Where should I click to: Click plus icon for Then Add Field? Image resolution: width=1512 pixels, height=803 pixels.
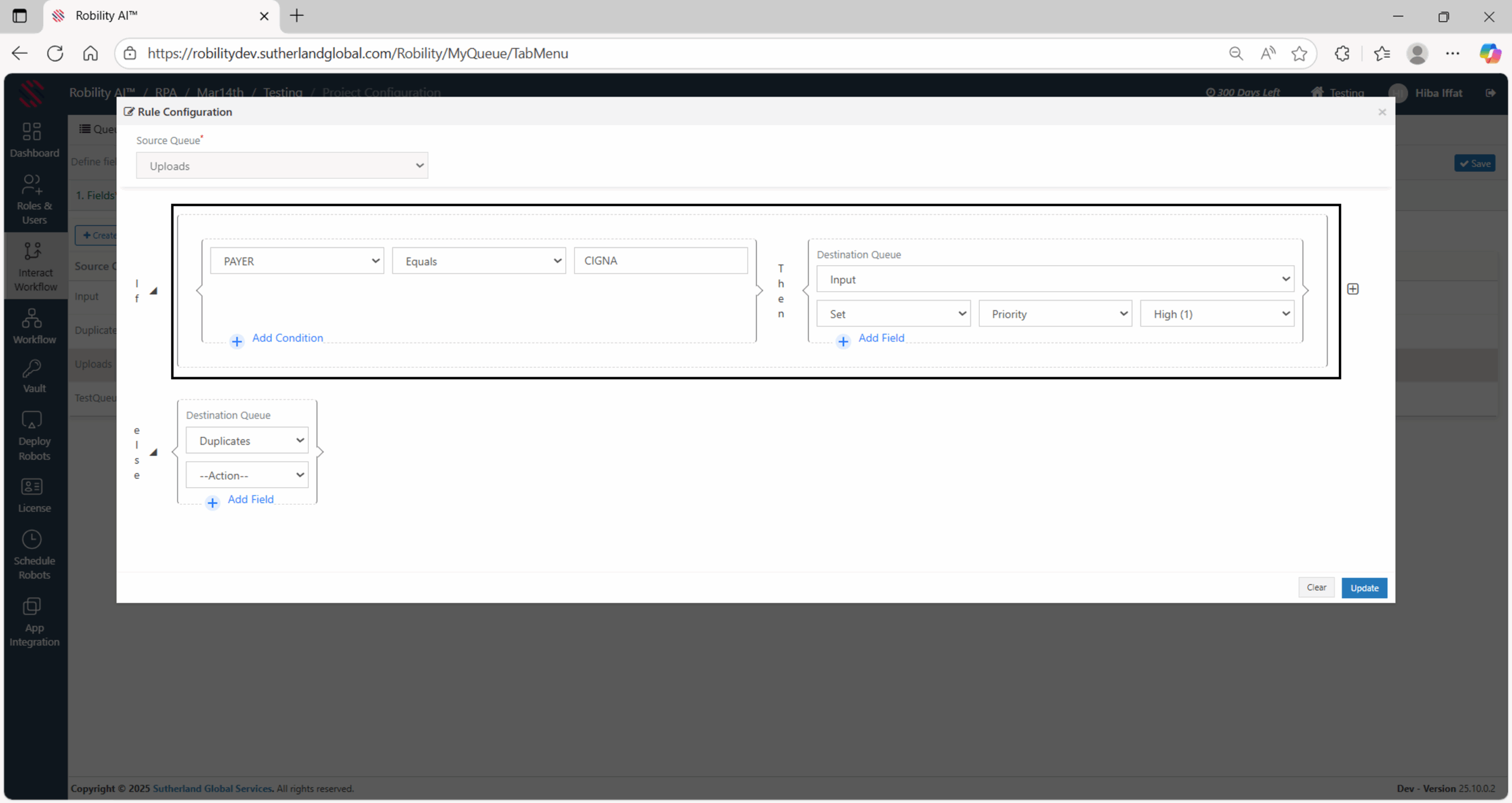click(x=843, y=341)
